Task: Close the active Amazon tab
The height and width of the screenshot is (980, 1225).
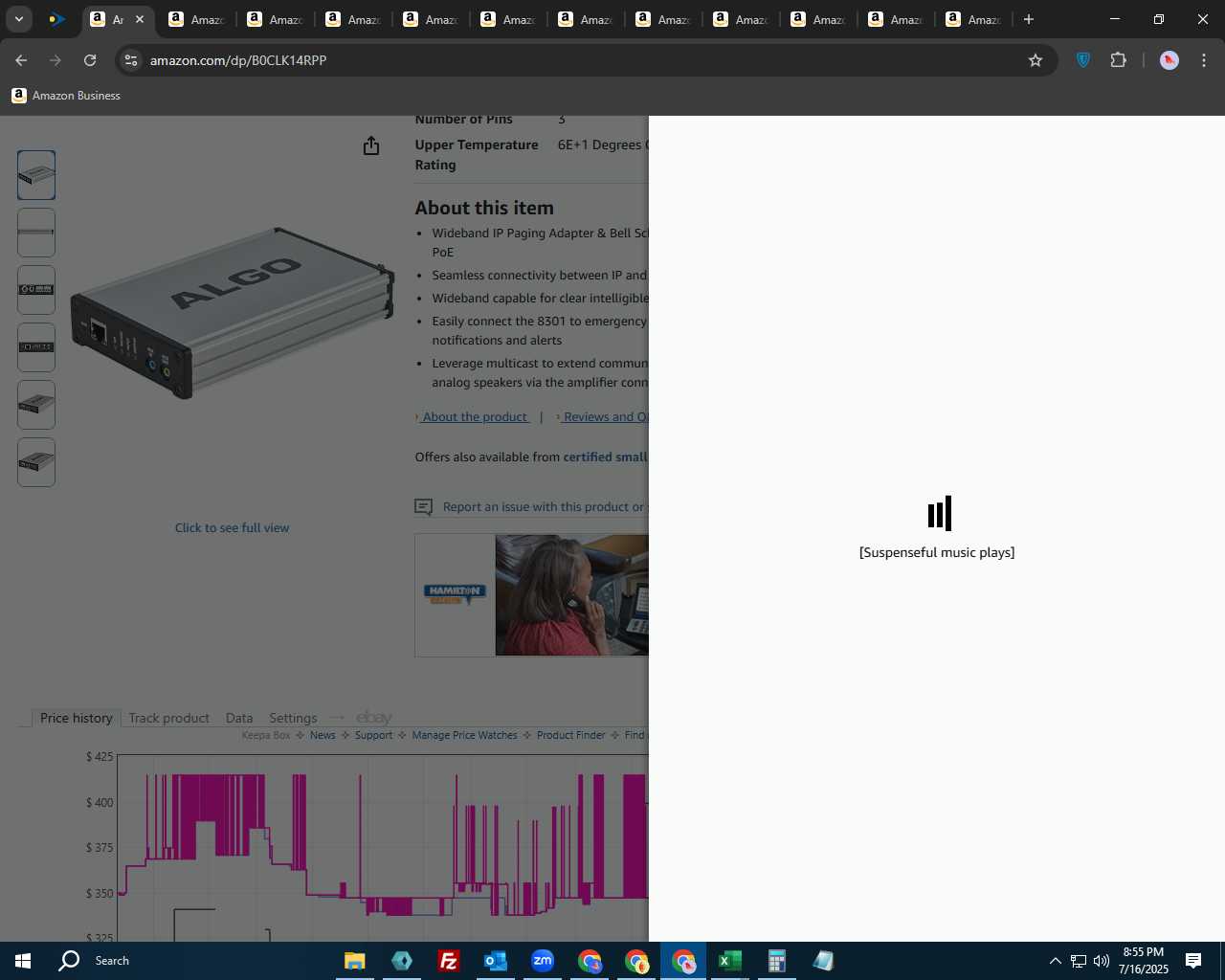Action: click(x=140, y=19)
